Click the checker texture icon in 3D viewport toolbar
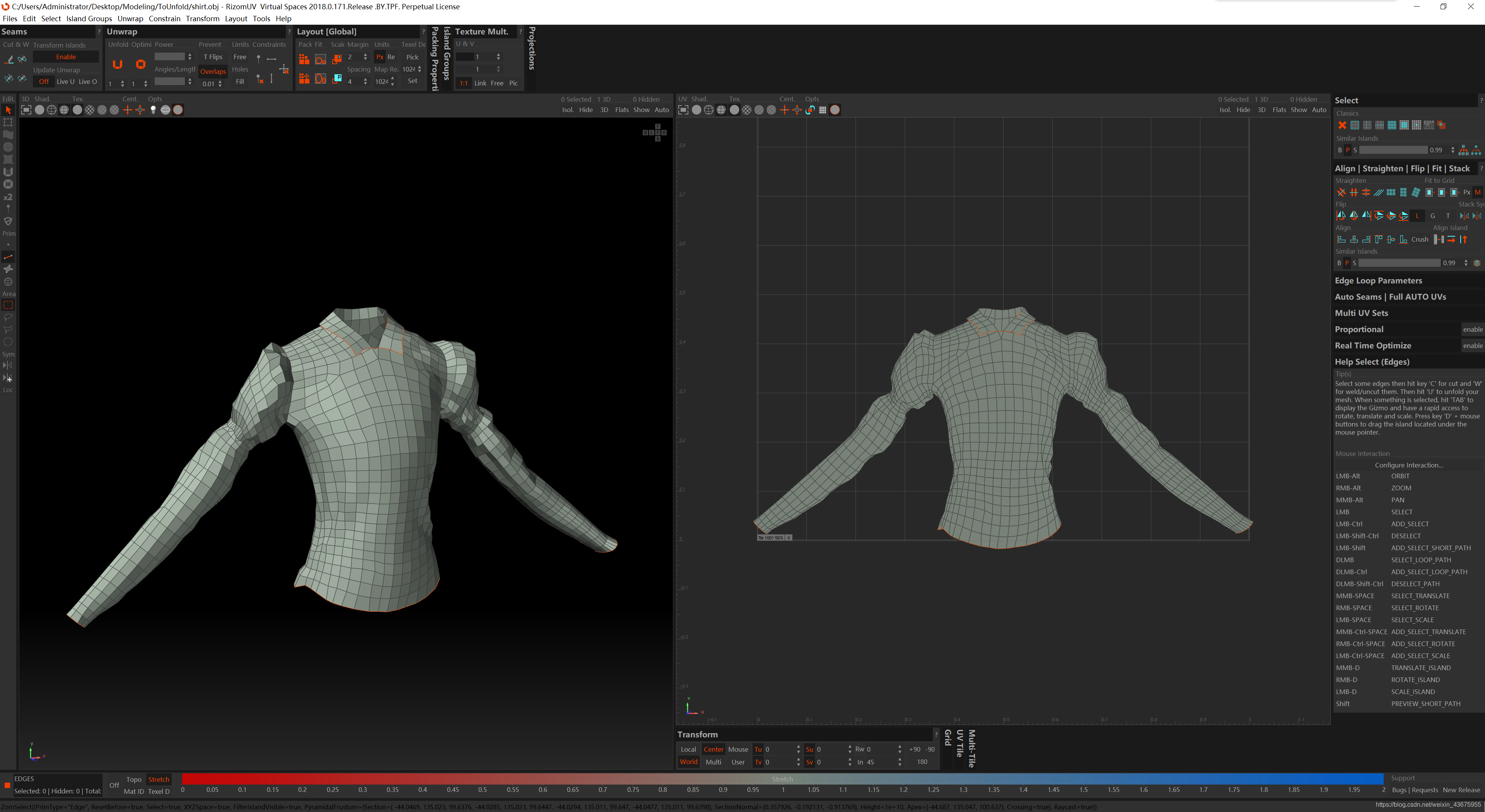The height and width of the screenshot is (812, 1485). click(89, 109)
